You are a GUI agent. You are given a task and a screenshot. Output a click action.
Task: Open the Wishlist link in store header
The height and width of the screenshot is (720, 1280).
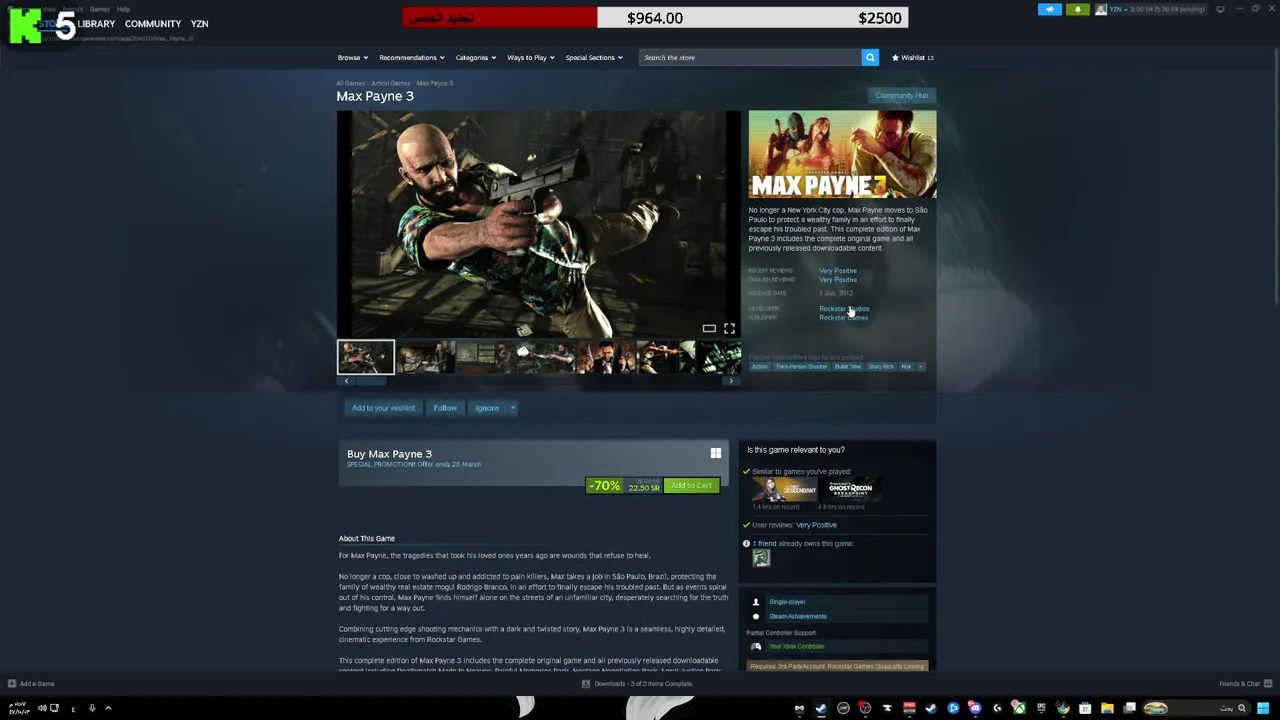[912, 57]
